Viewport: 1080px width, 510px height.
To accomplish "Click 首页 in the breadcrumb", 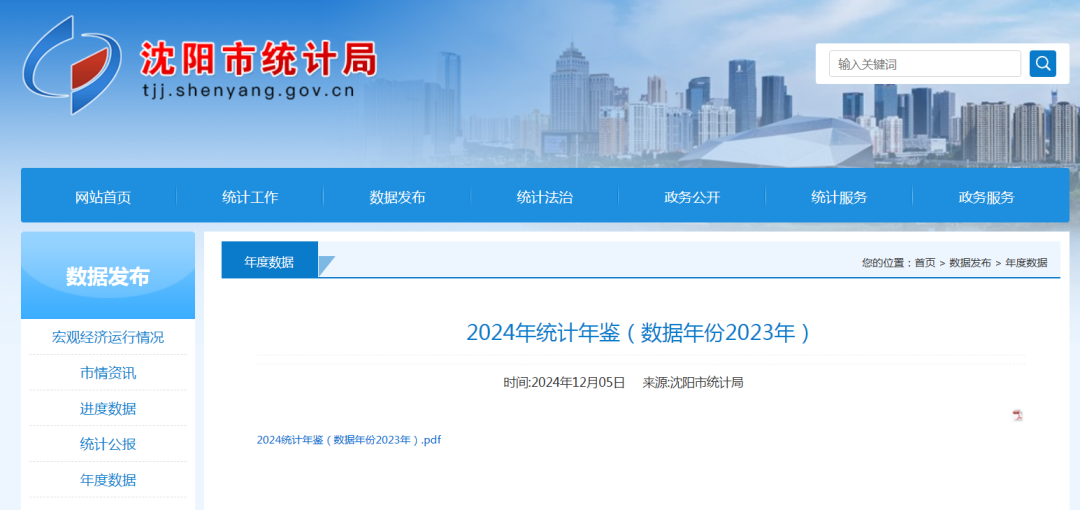I will (x=925, y=263).
